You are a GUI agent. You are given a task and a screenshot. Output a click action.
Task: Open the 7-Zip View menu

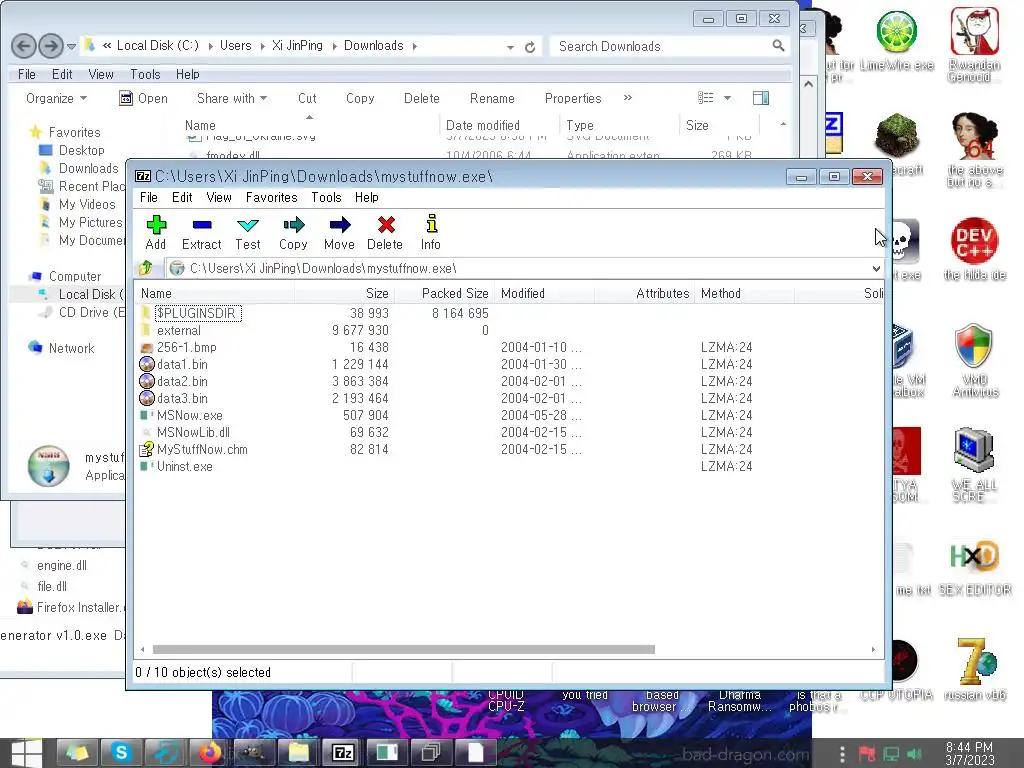[x=219, y=197]
